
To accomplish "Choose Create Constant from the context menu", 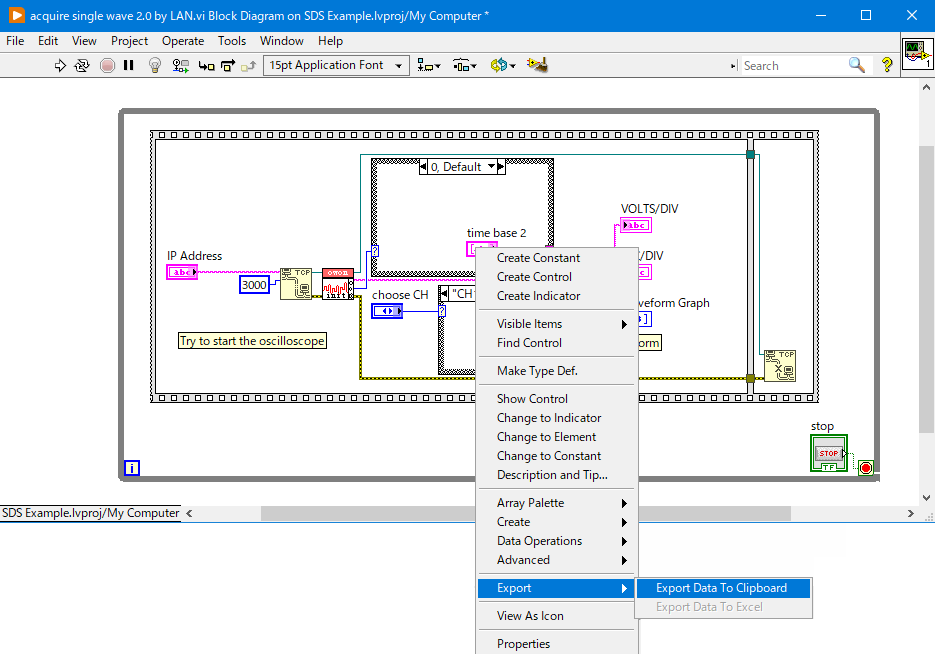I will [557, 258].
